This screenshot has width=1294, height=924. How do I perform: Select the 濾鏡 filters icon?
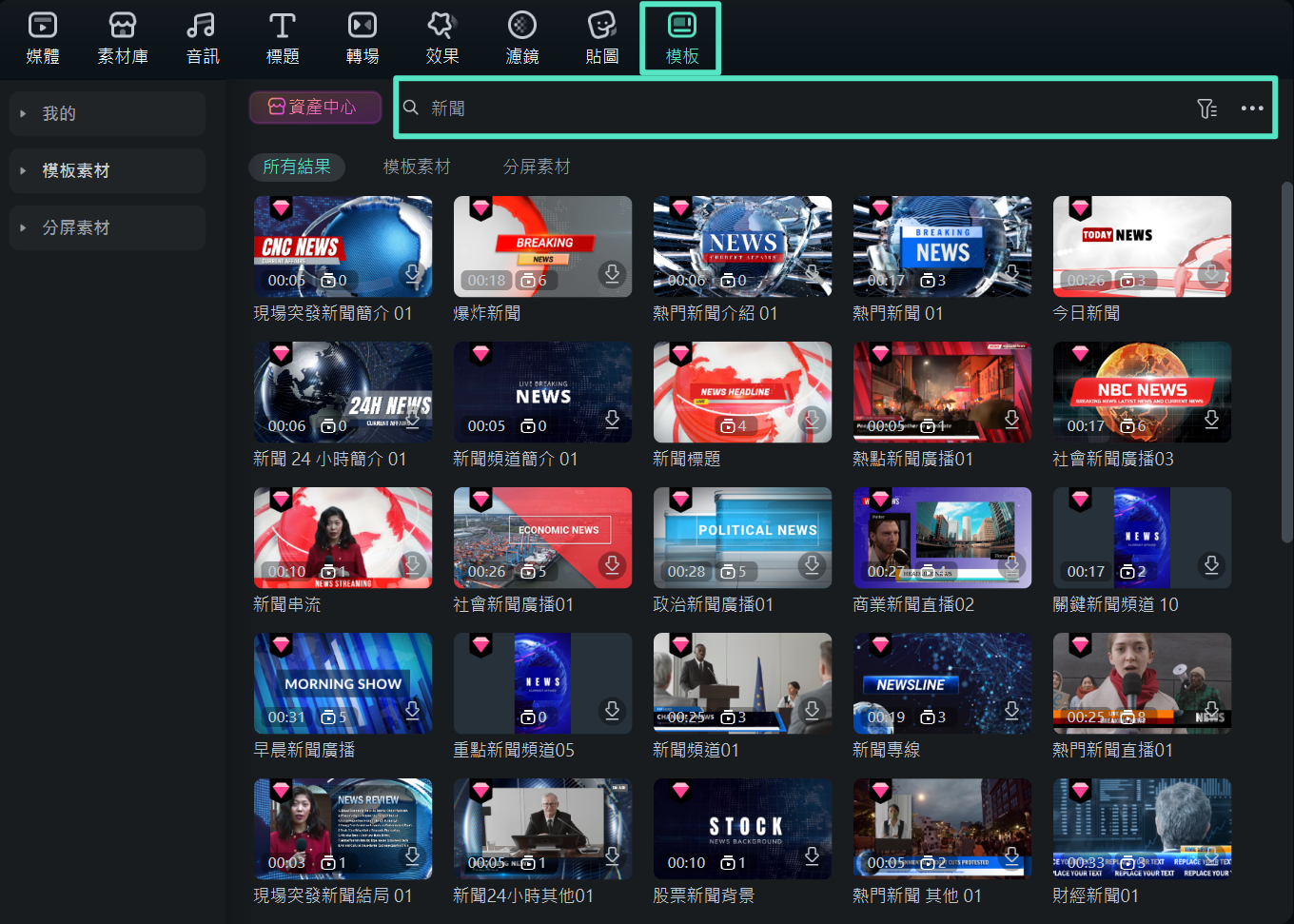click(x=522, y=38)
